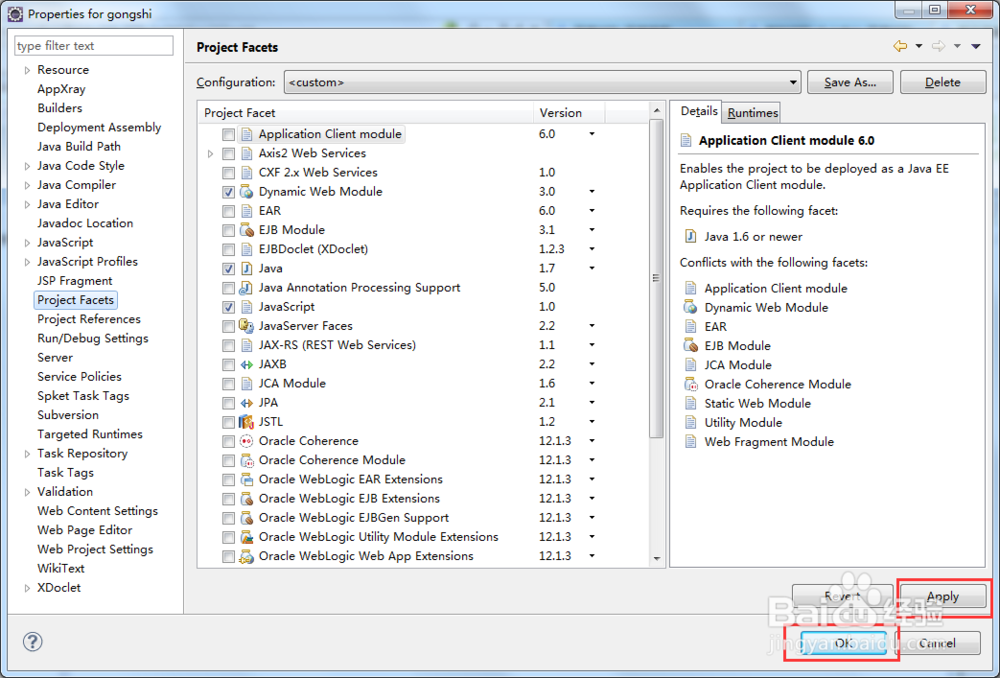The image size is (1000, 678).
Task: Open Dynamic Web Module version dropdown
Action: (x=592, y=191)
